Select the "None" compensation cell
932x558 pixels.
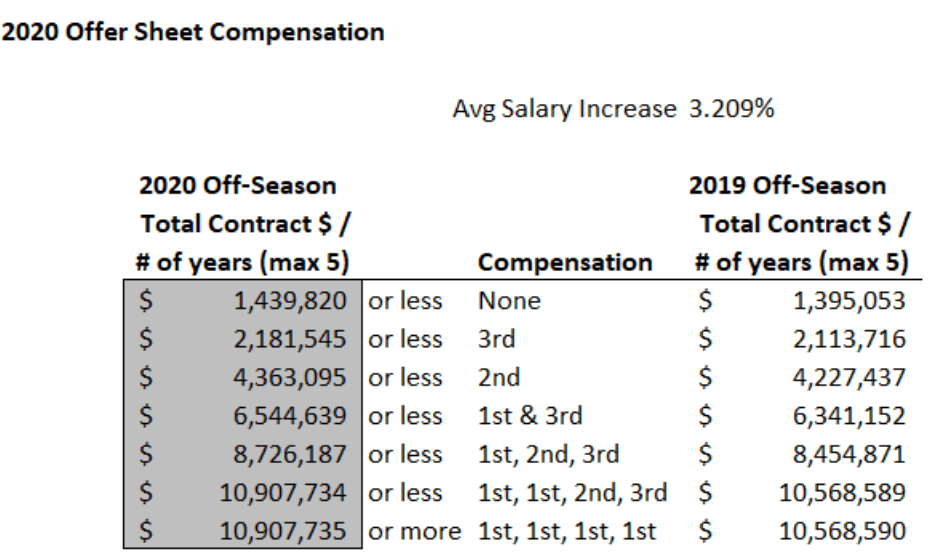pos(509,301)
